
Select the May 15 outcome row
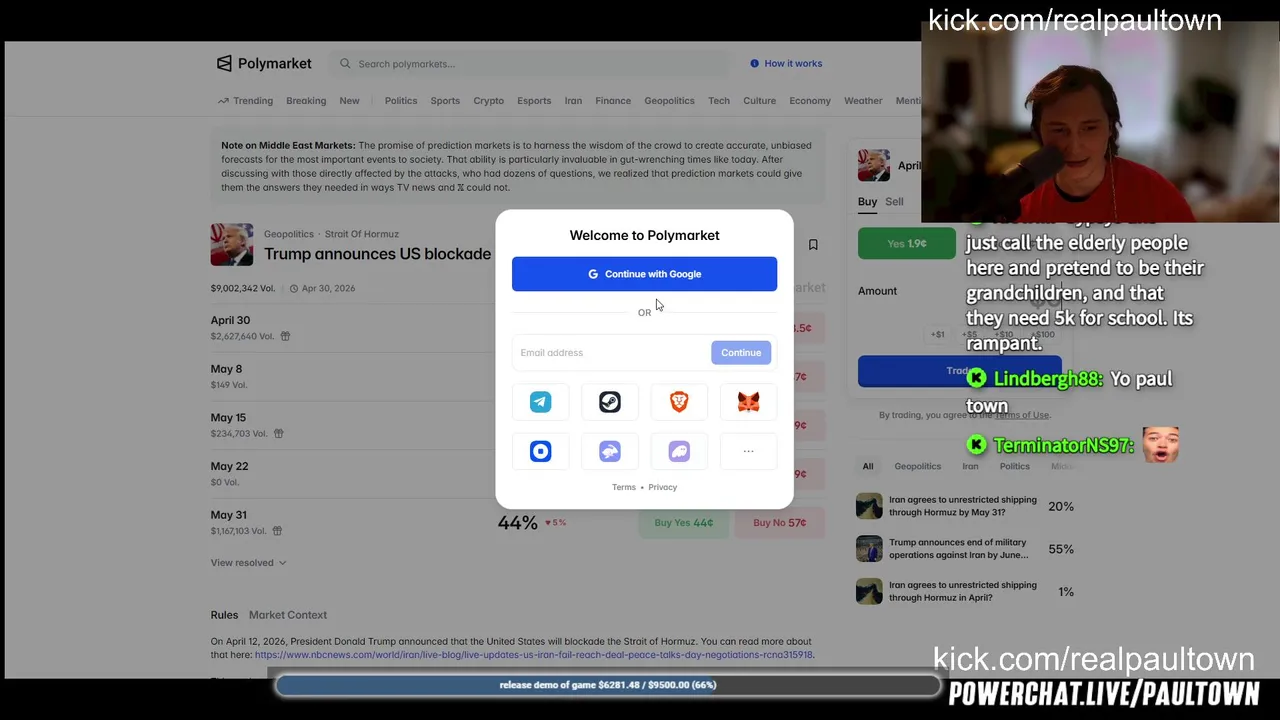point(518,425)
